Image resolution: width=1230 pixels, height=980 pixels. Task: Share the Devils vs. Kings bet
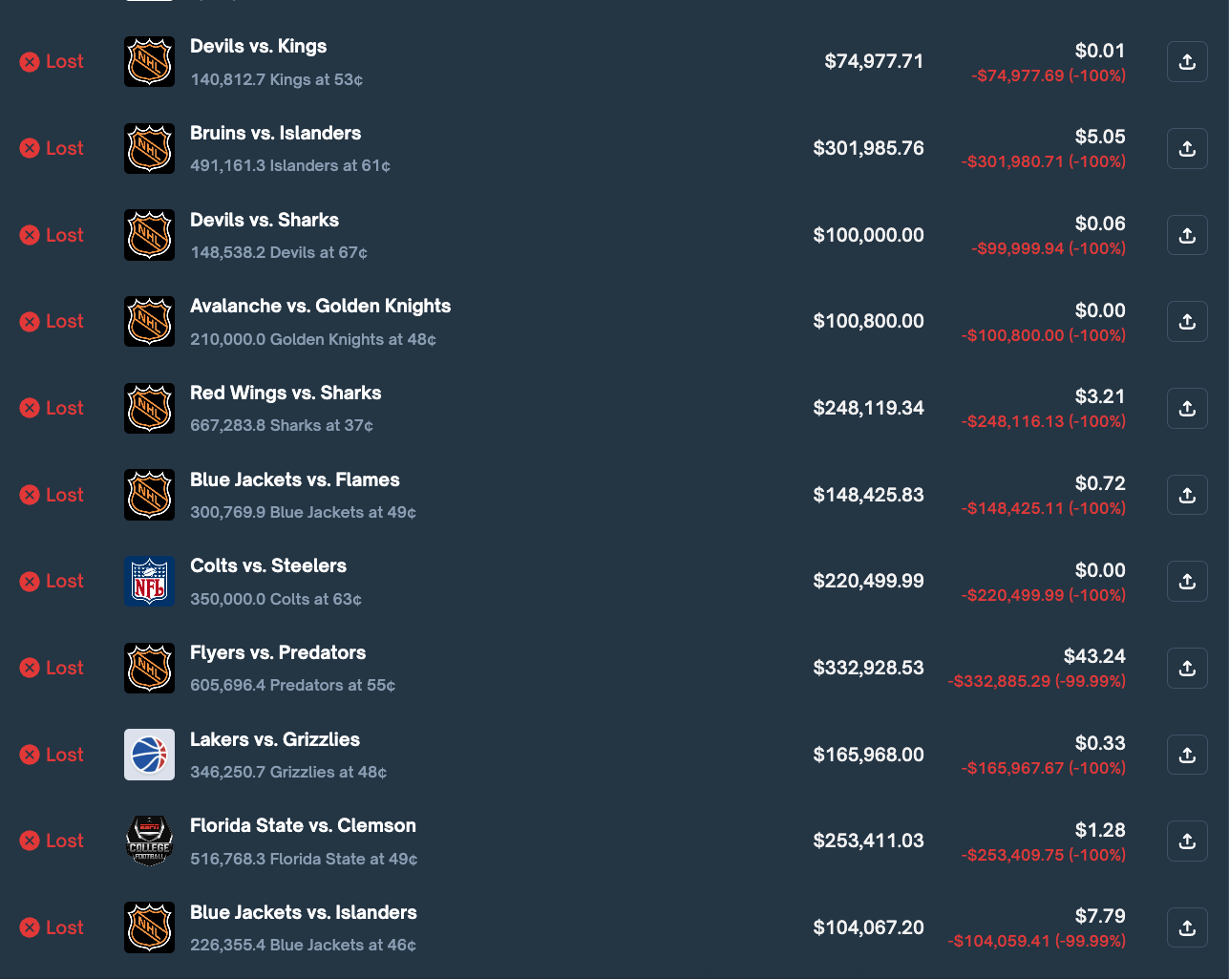coord(1186,61)
